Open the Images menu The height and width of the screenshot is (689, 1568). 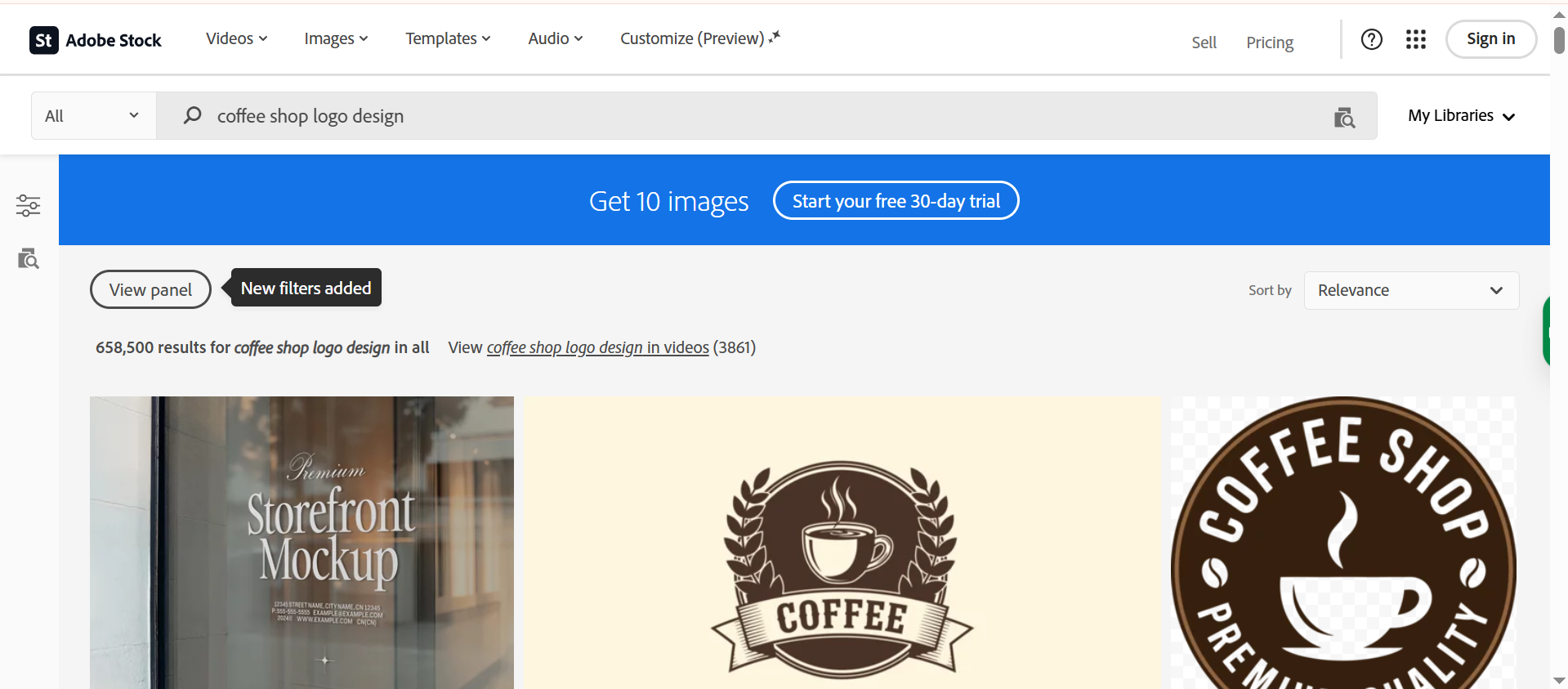[336, 38]
